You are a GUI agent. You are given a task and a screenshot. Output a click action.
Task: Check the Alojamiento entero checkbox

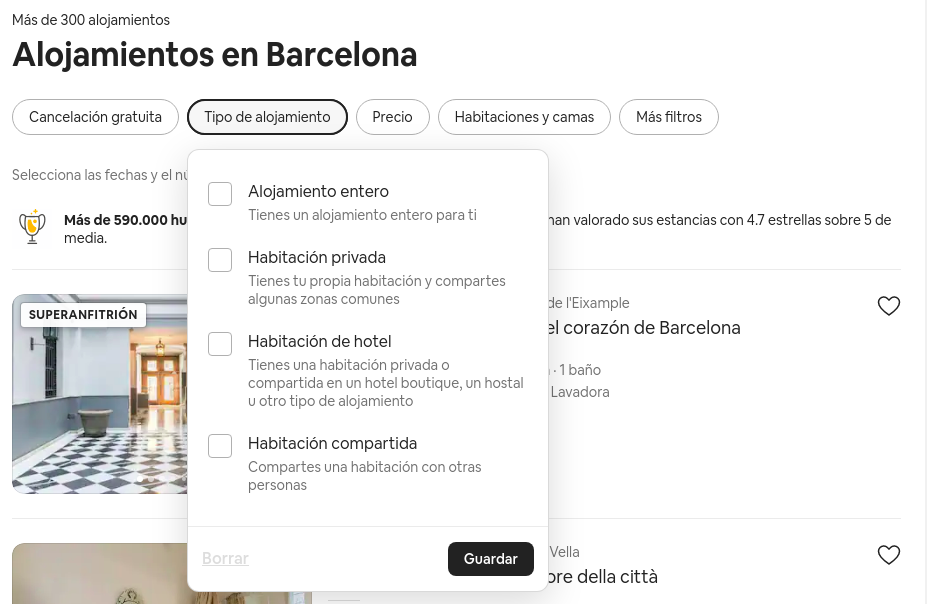220,194
